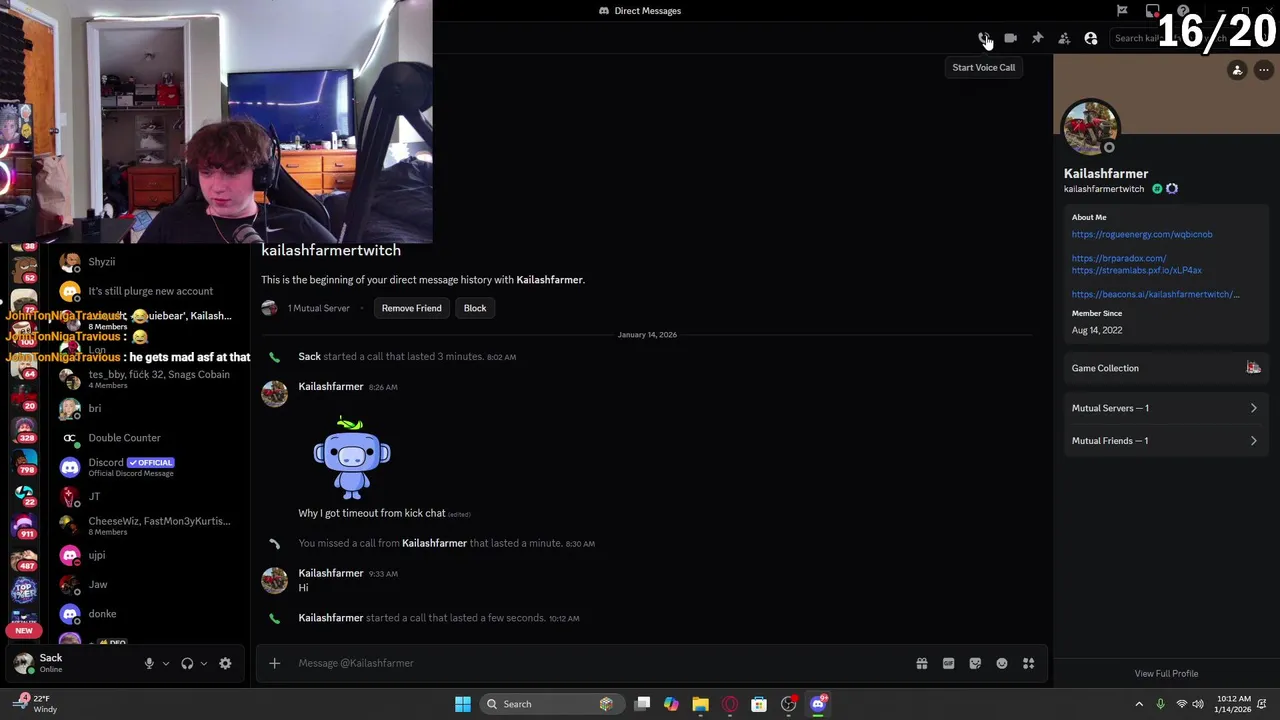Toggle headphones deafen in user panel
The width and height of the screenshot is (1280, 720).
pyautogui.click(x=187, y=663)
